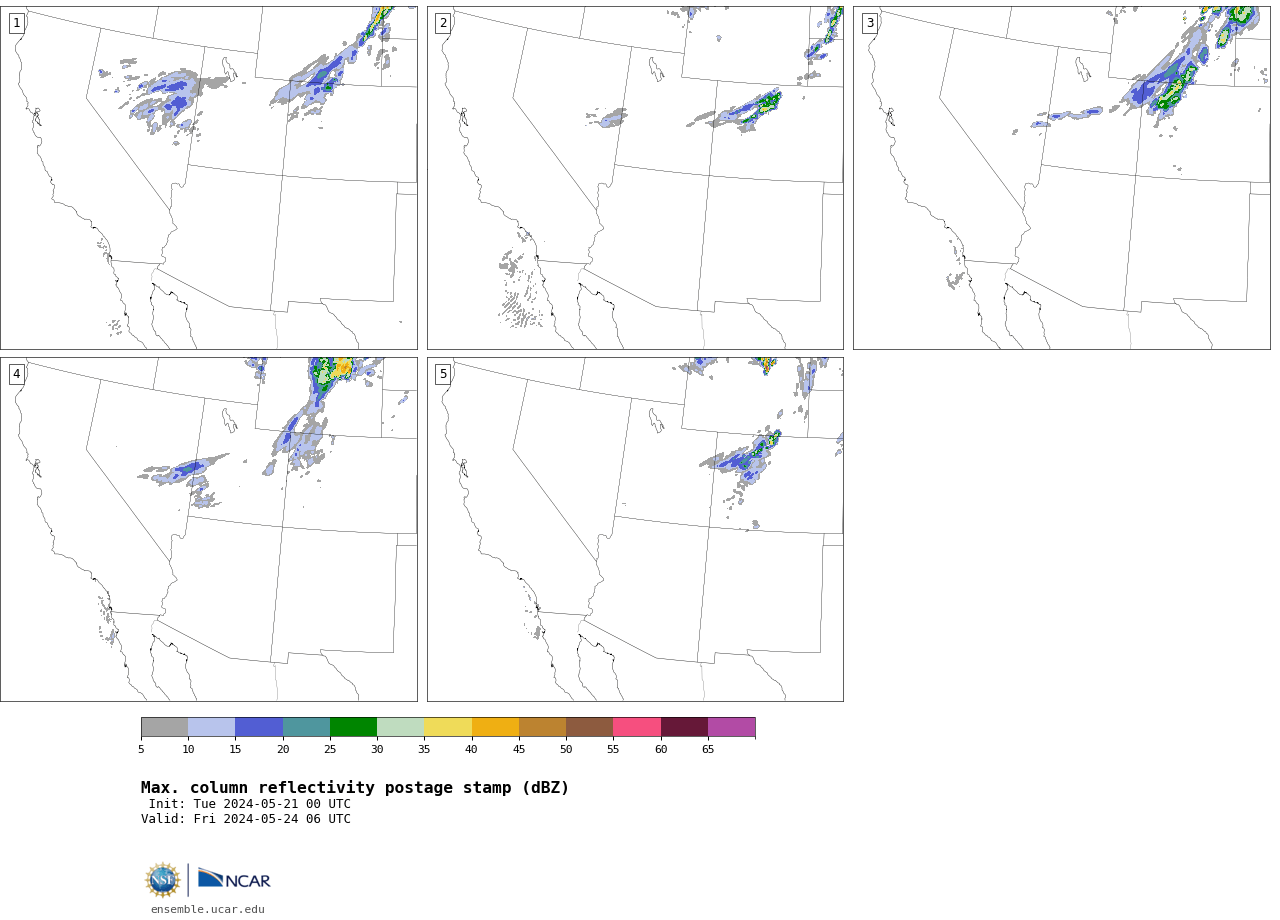Click the colorbar tick label 35
This screenshot has width=1280, height=920.
tap(424, 750)
